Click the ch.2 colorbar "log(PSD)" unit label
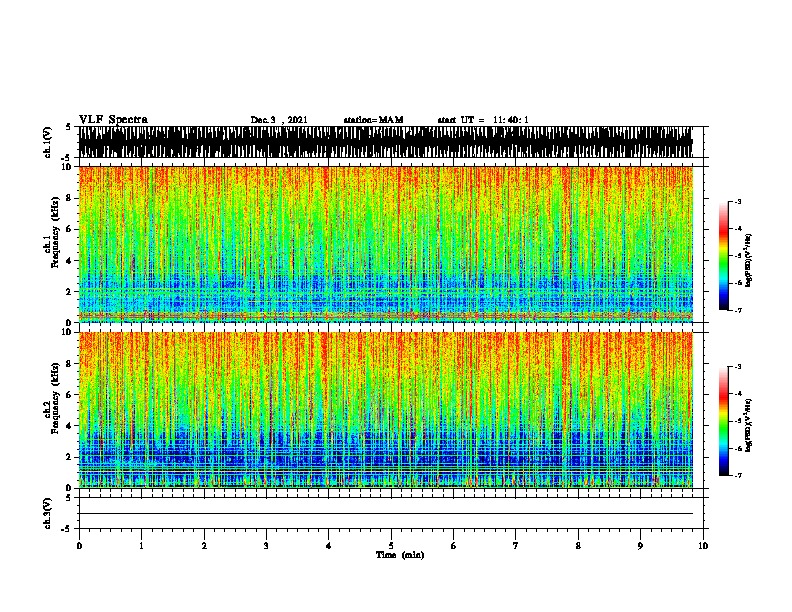The height and width of the screenshot is (612, 792). pos(748,425)
